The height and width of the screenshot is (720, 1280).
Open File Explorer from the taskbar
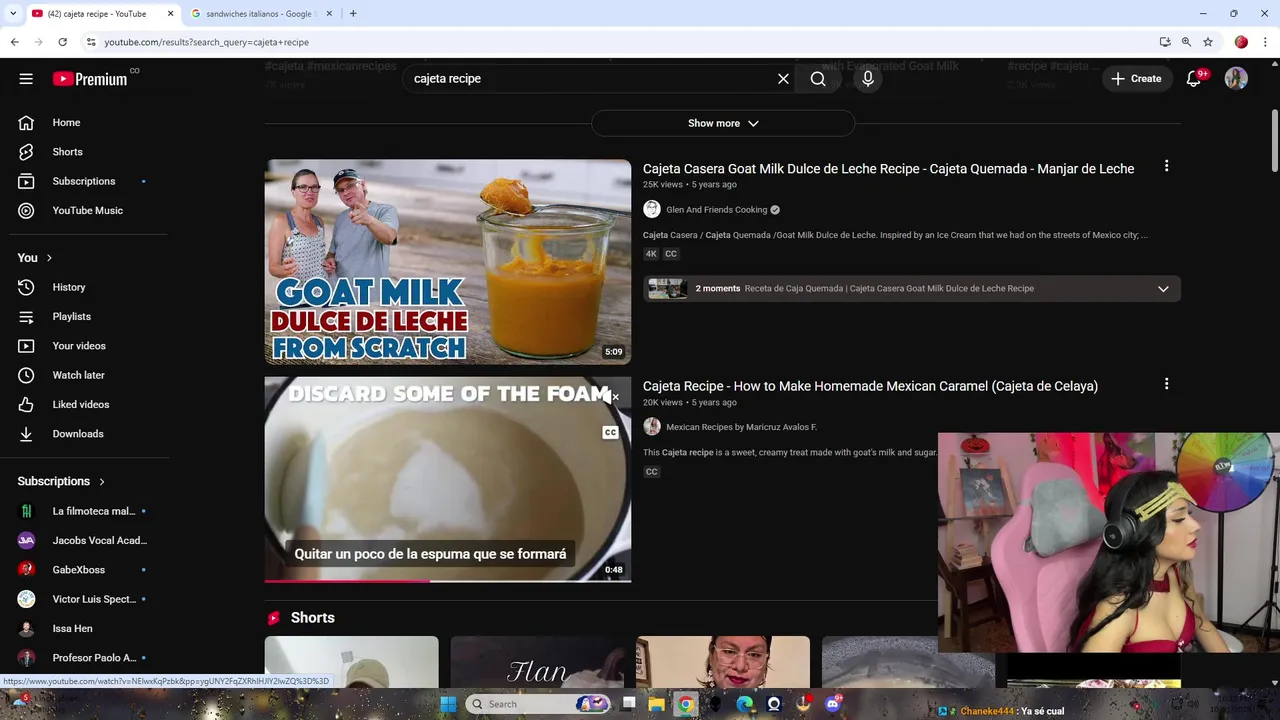coord(656,704)
